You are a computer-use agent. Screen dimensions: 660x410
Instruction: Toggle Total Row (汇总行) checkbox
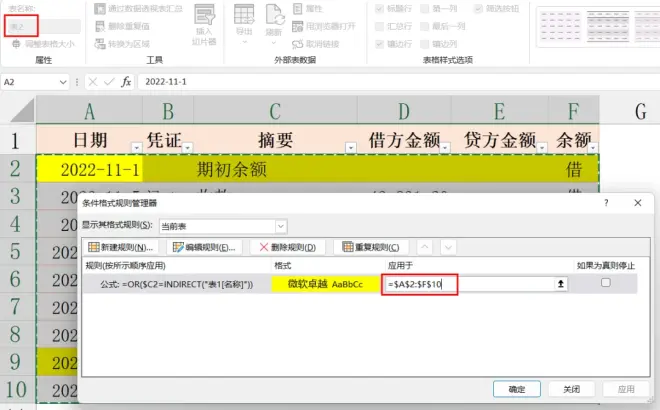[x=380, y=26]
